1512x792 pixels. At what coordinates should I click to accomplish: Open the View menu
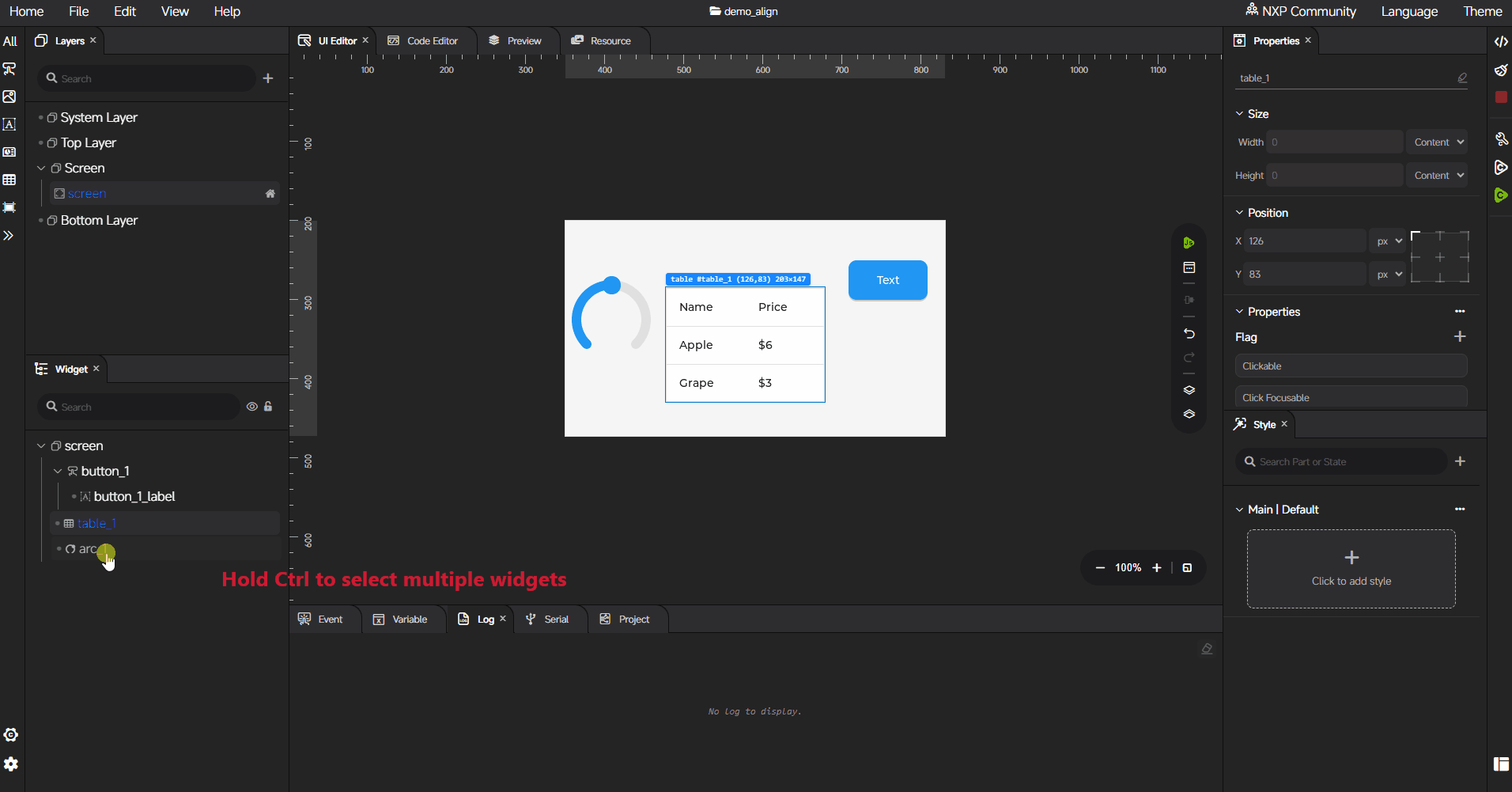175,11
